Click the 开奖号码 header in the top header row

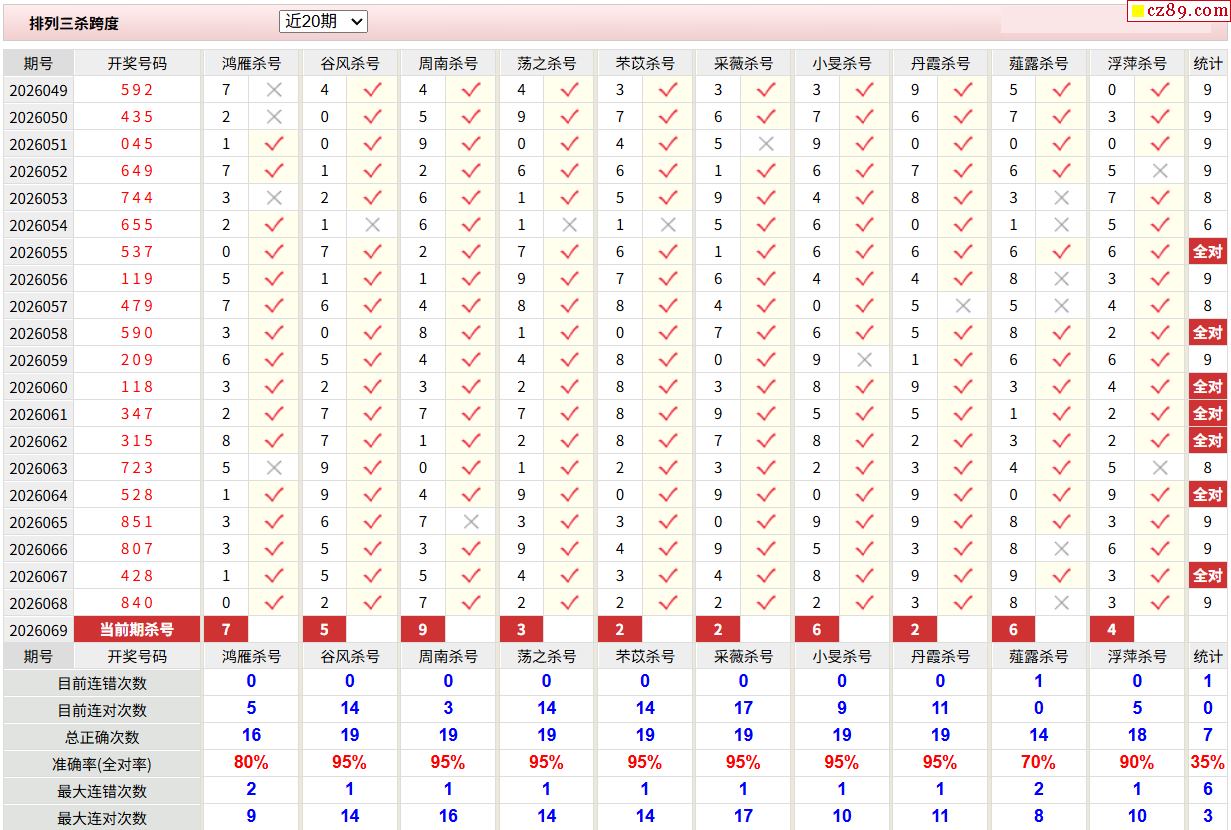click(x=137, y=63)
